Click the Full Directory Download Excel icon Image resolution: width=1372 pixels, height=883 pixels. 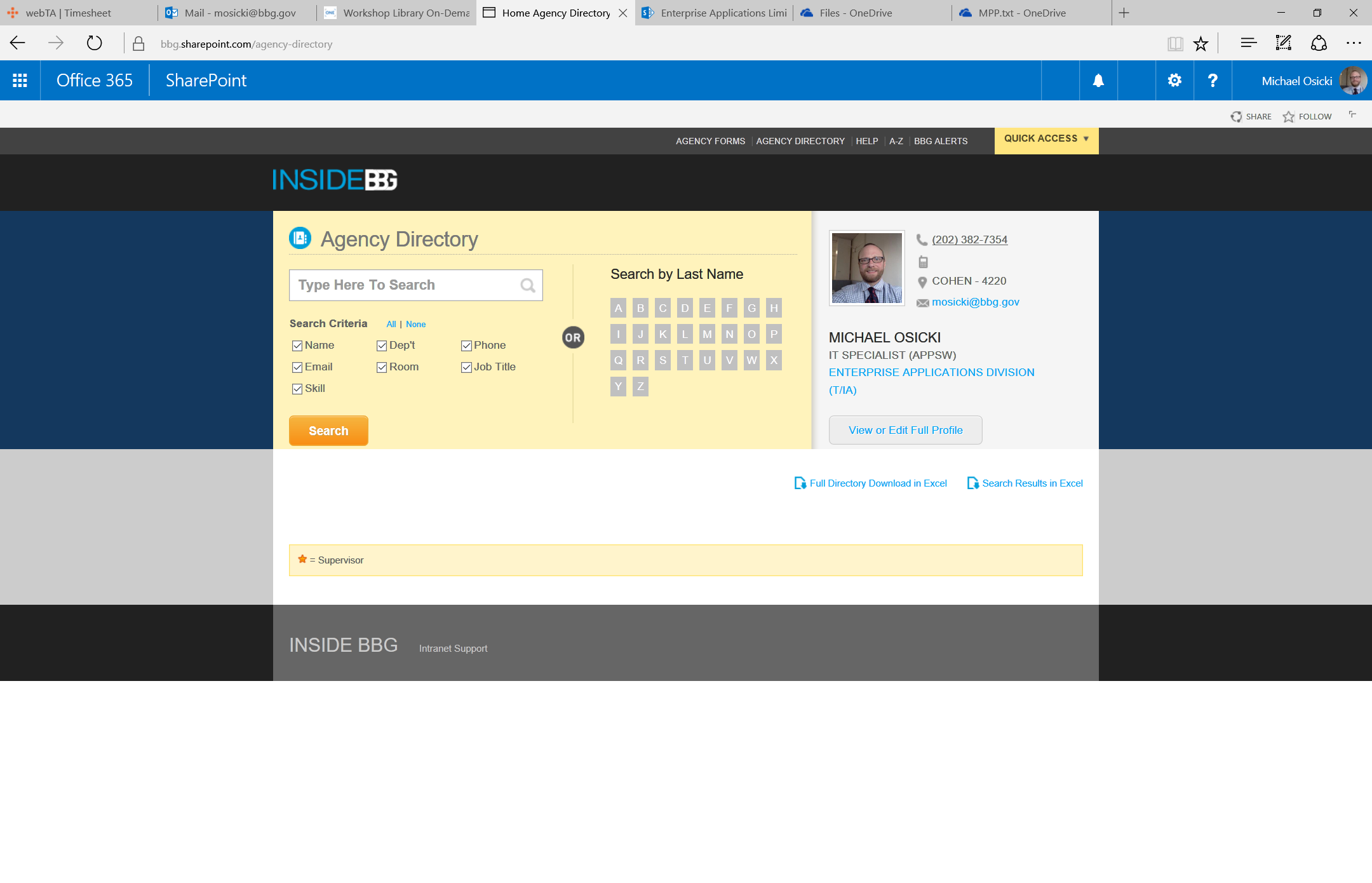[800, 483]
